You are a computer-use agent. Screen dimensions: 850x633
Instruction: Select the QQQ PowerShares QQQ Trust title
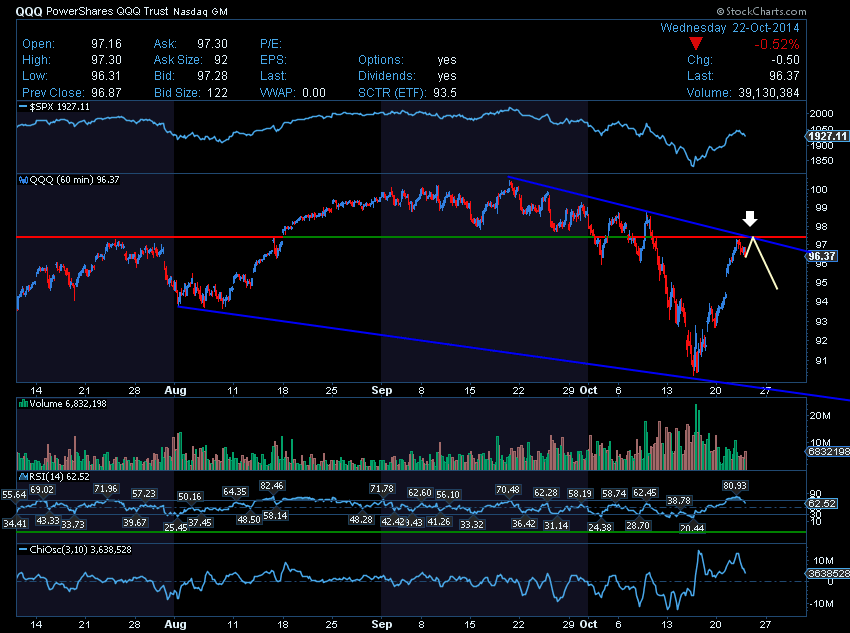pos(92,11)
